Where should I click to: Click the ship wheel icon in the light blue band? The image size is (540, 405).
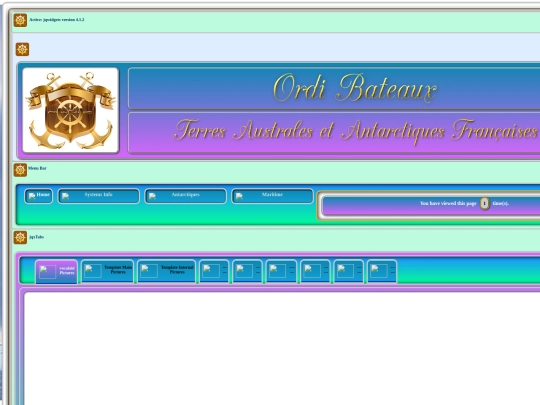click(22, 49)
